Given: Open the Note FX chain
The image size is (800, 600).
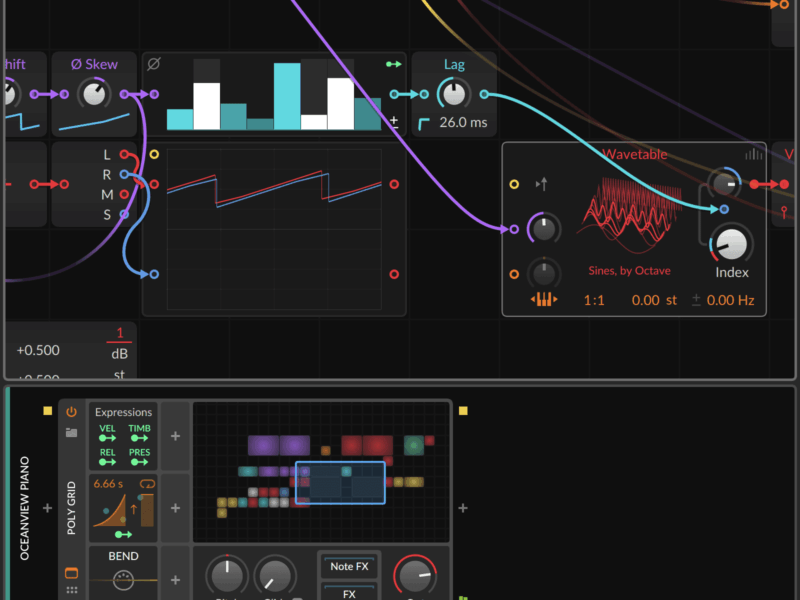Looking at the screenshot, I should tap(348, 566).
